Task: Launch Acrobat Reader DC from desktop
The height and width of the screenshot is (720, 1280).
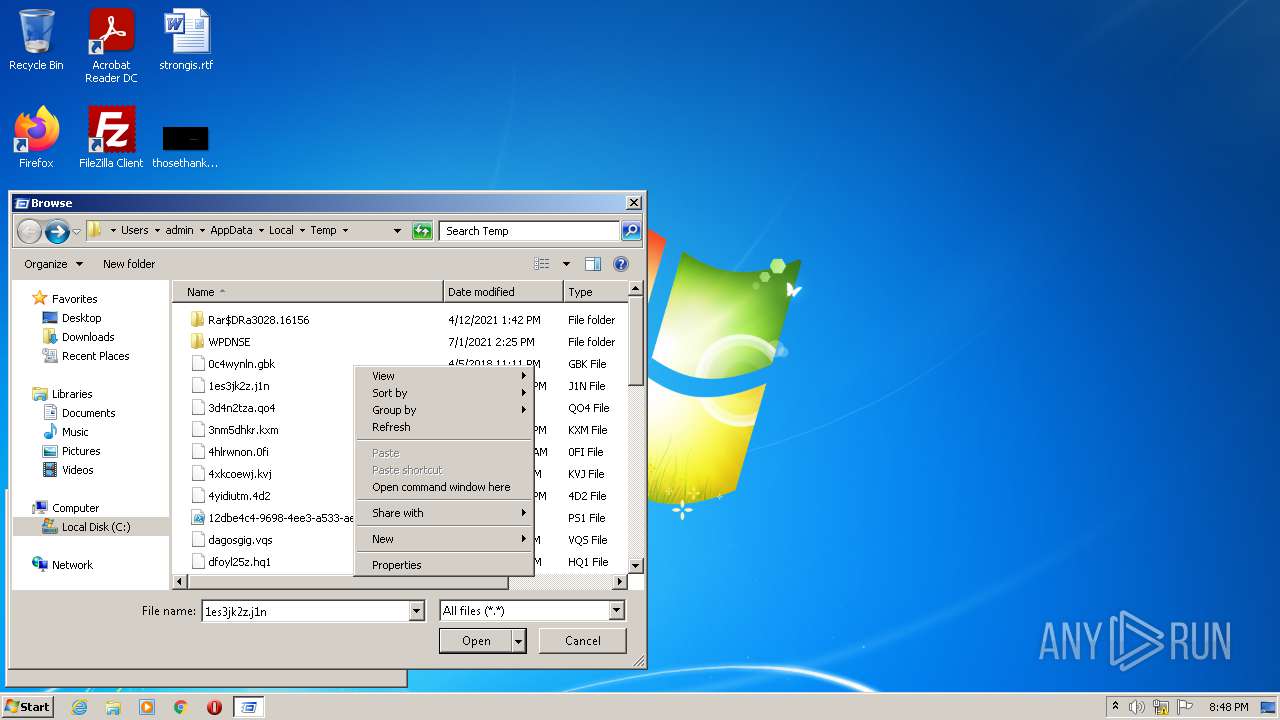Action: pyautogui.click(x=111, y=46)
